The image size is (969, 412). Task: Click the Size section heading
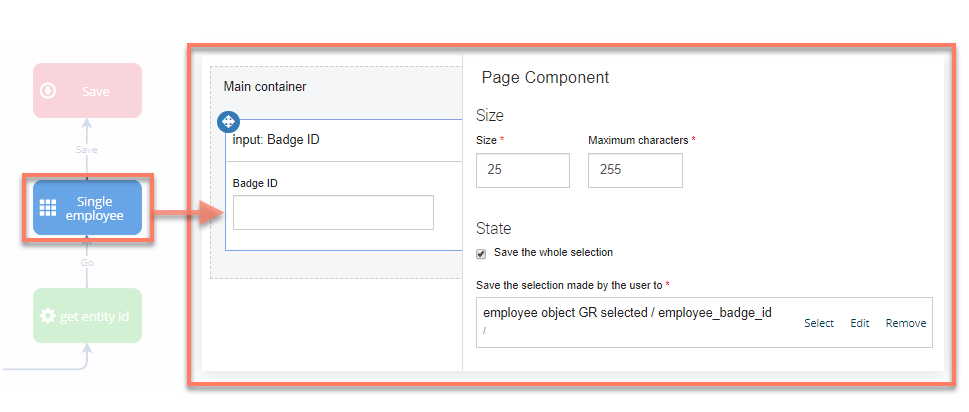490,115
